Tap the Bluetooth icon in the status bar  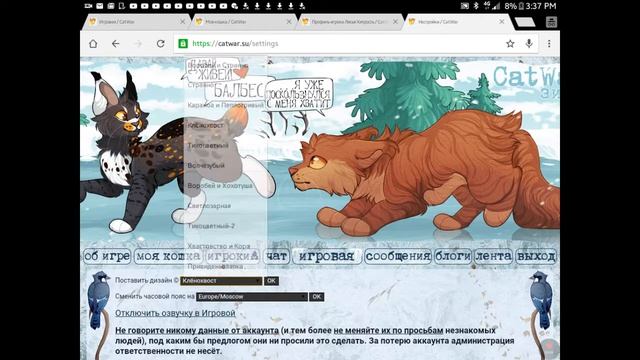click(x=476, y=6)
